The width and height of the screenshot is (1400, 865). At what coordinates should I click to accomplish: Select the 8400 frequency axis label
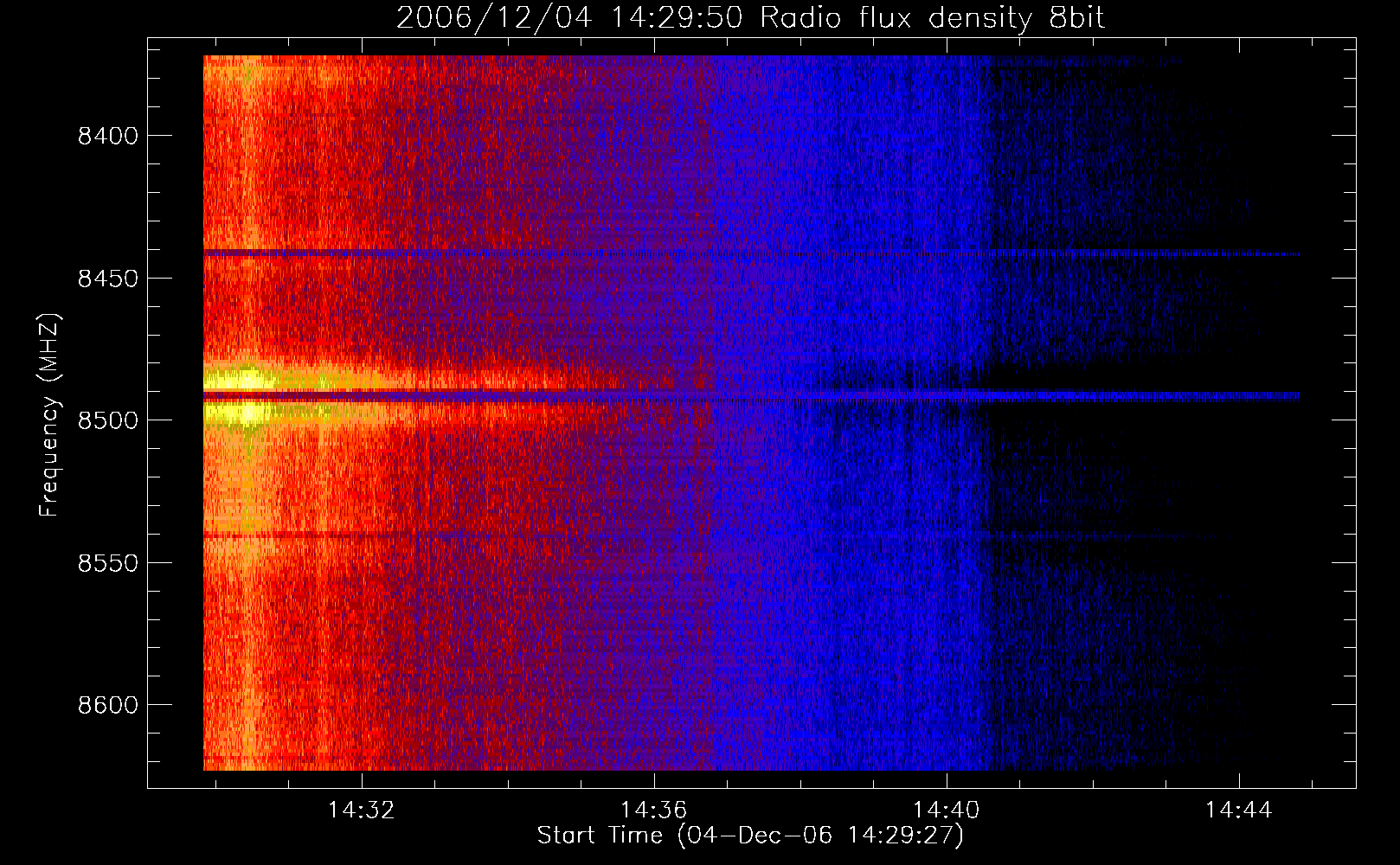108,137
